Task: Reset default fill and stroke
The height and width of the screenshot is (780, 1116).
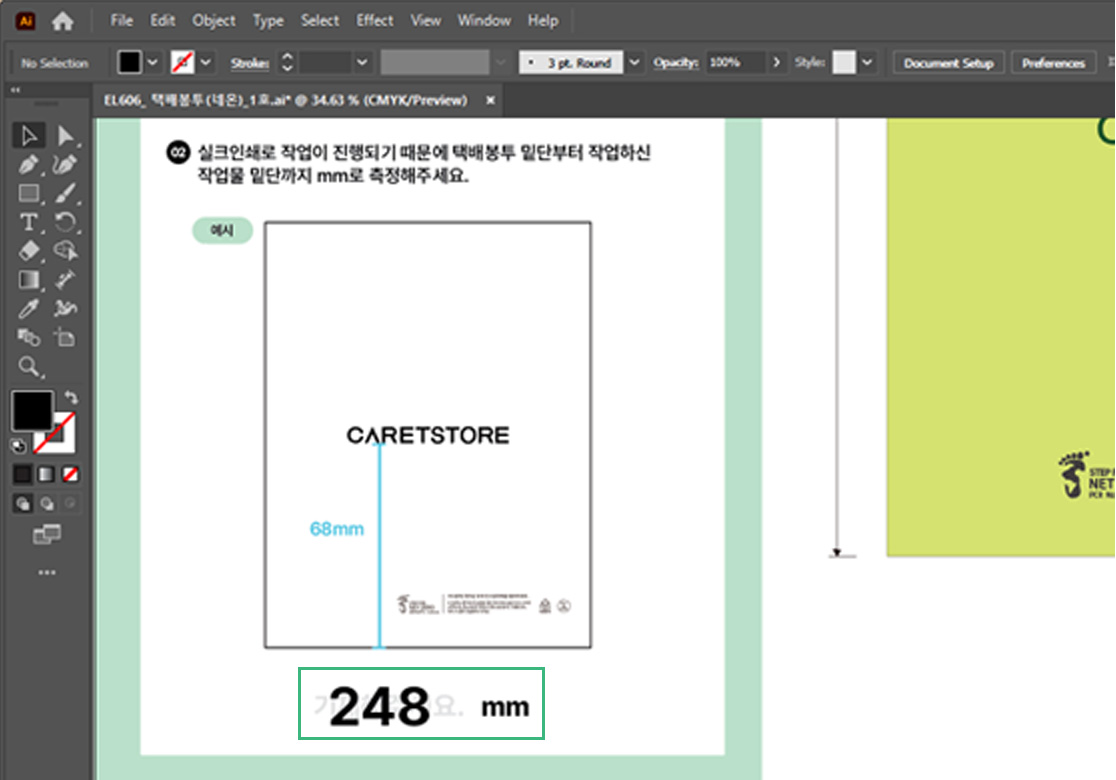Action: coord(19,446)
